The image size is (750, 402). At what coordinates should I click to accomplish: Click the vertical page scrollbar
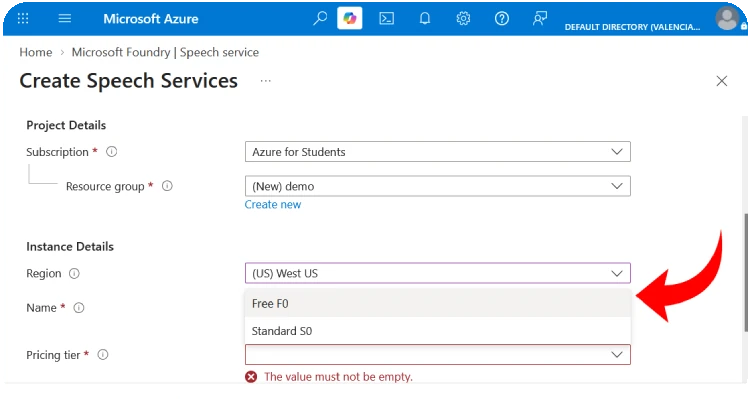[746, 272]
